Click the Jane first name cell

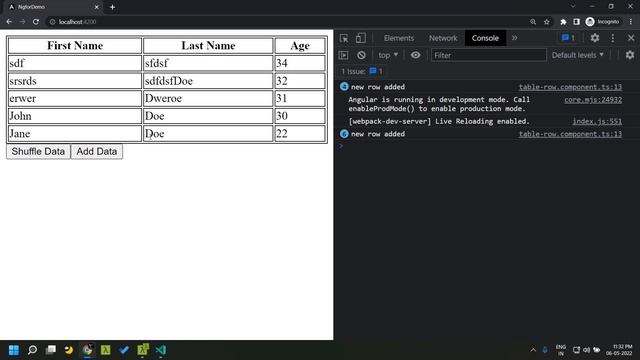point(75,133)
